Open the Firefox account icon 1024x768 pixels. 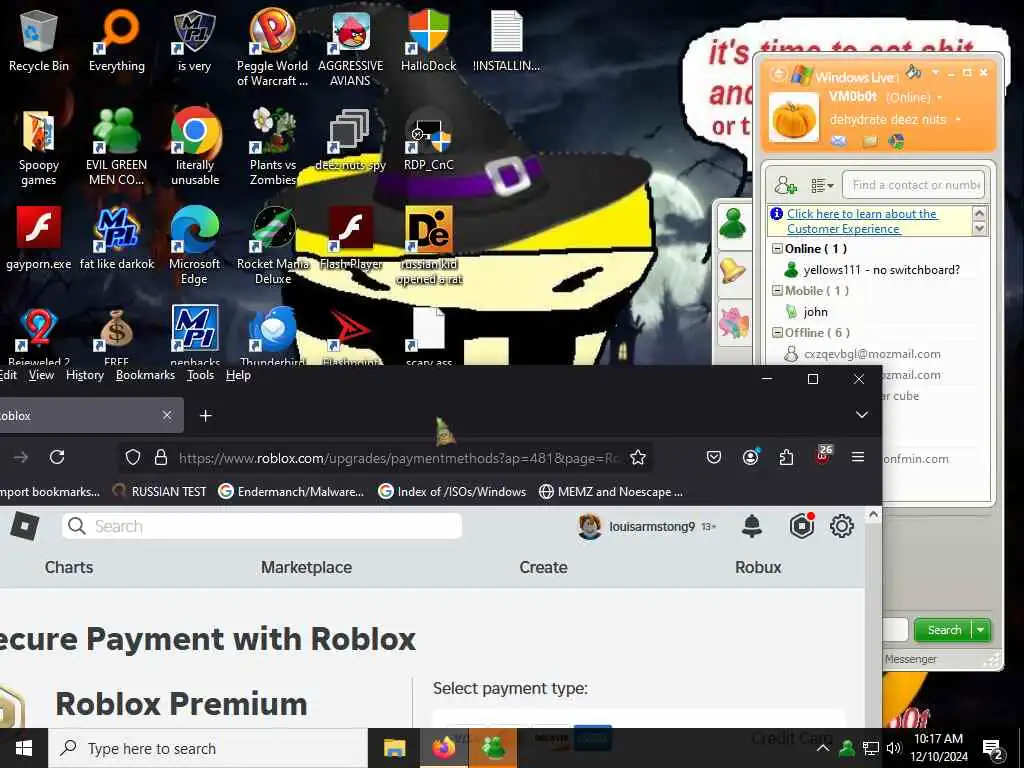tap(750, 457)
